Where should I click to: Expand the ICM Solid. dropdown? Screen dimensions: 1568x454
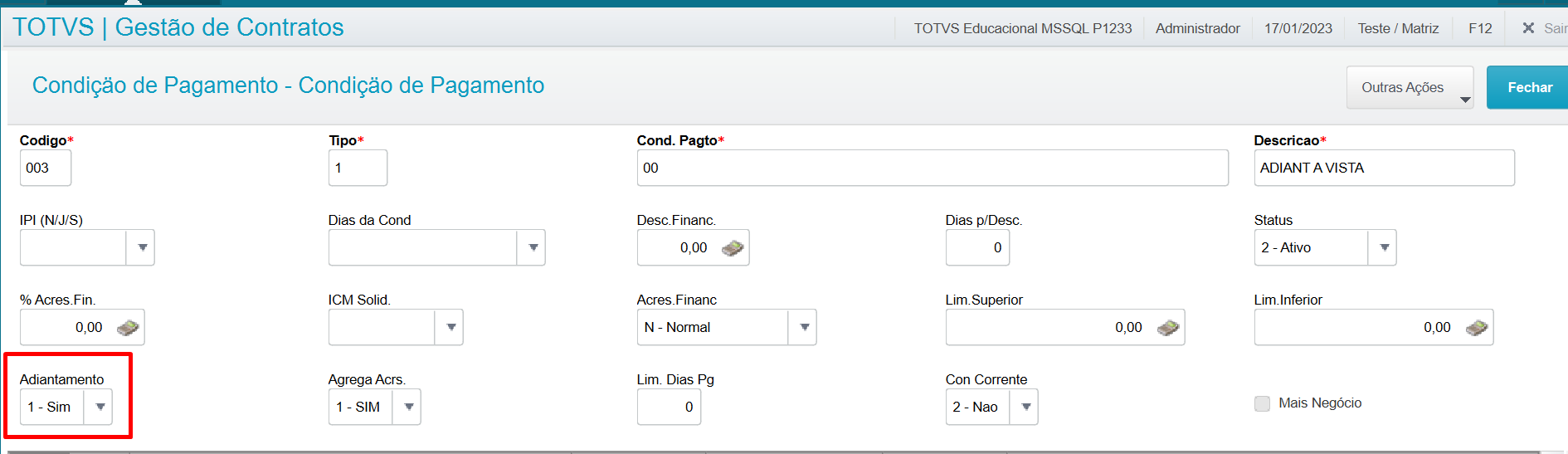point(450,327)
